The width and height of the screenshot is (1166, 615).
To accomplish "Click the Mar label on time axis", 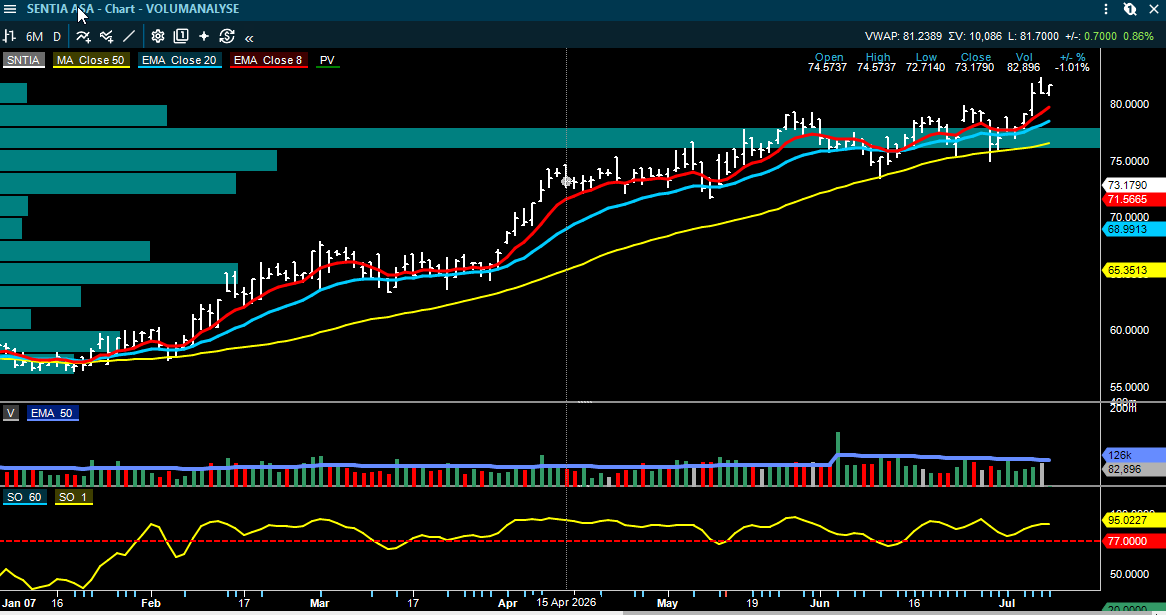I will click(x=320, y=603).
